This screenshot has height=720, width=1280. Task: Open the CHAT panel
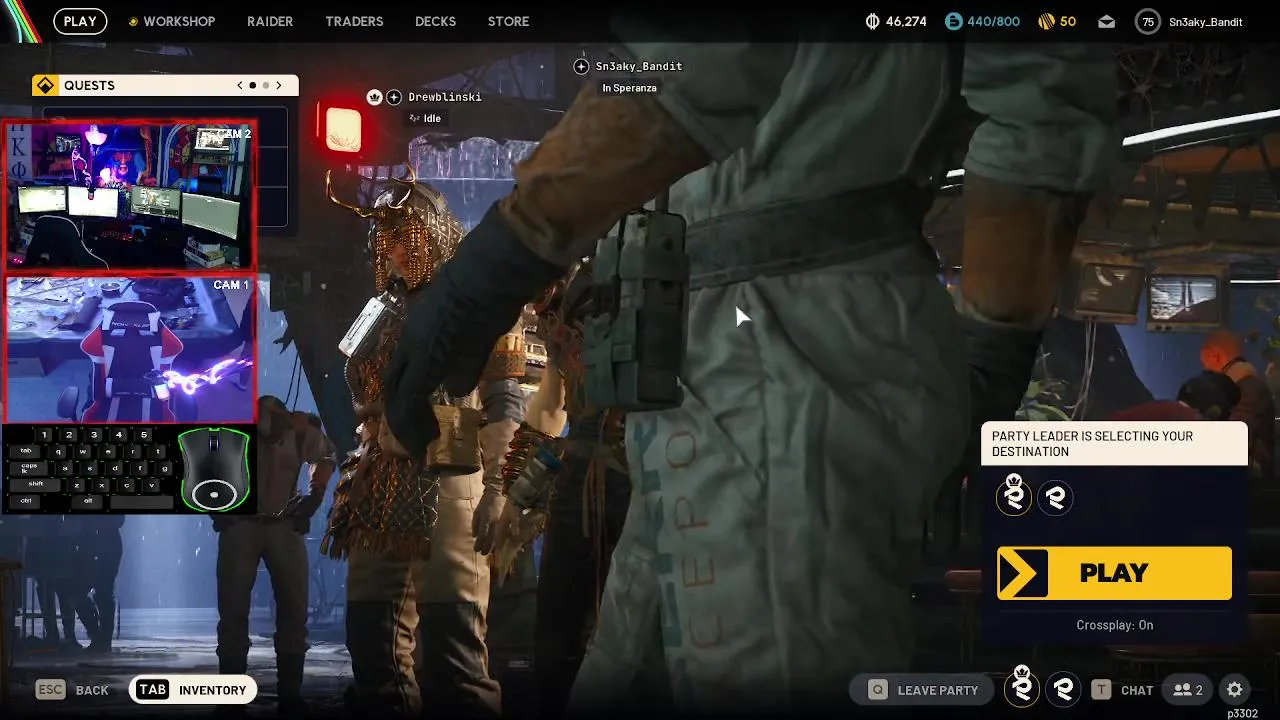tap(1137, 690)
